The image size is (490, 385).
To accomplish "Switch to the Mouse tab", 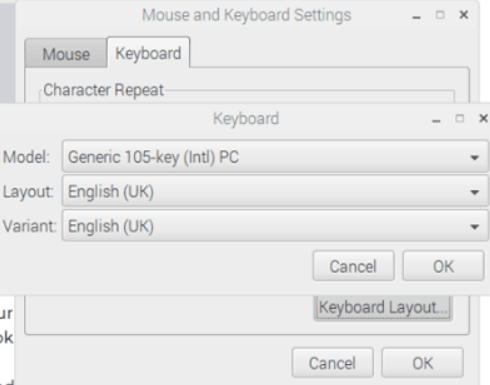I will [66, 54].
